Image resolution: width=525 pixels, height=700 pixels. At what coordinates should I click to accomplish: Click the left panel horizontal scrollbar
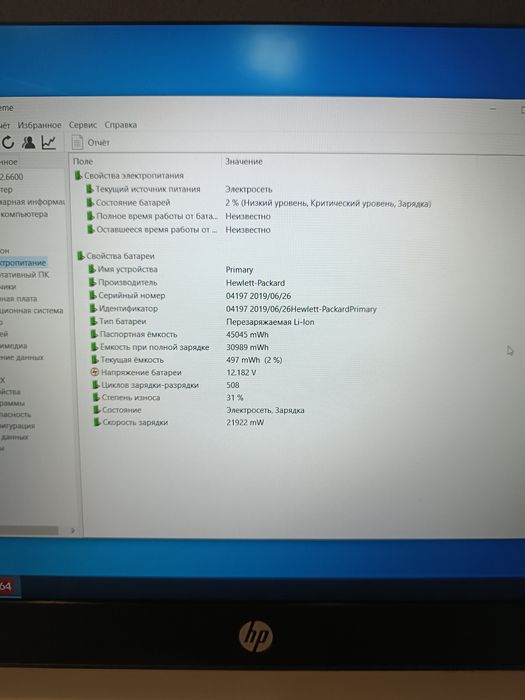(x=29, y=530)
